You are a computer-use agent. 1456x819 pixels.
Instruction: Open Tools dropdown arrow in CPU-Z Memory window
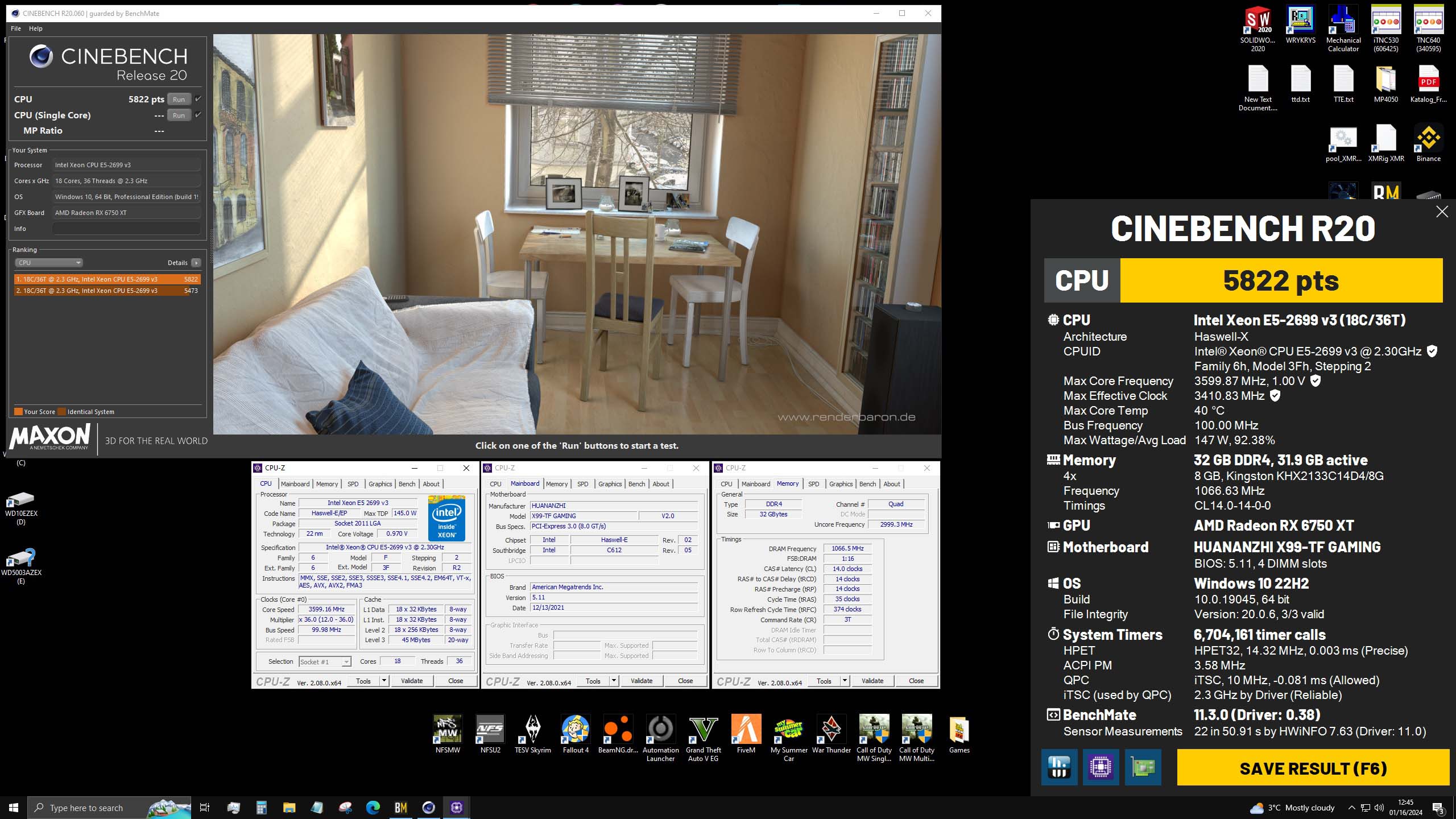pos(845,681)
